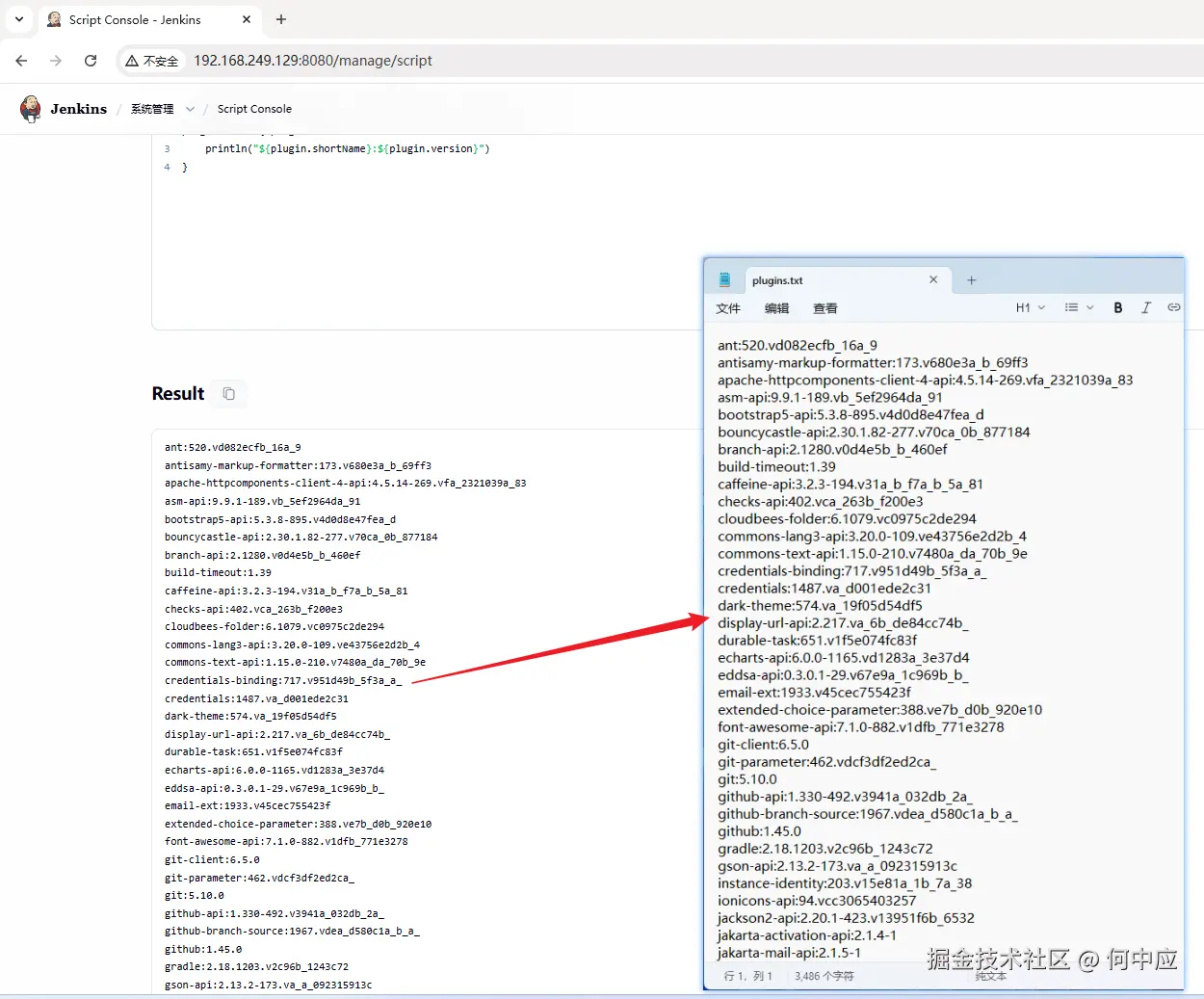Click the Jenkins logo icon
Image resolution: width=1204 pixels, height=999 pixels.
coord(31,109)
